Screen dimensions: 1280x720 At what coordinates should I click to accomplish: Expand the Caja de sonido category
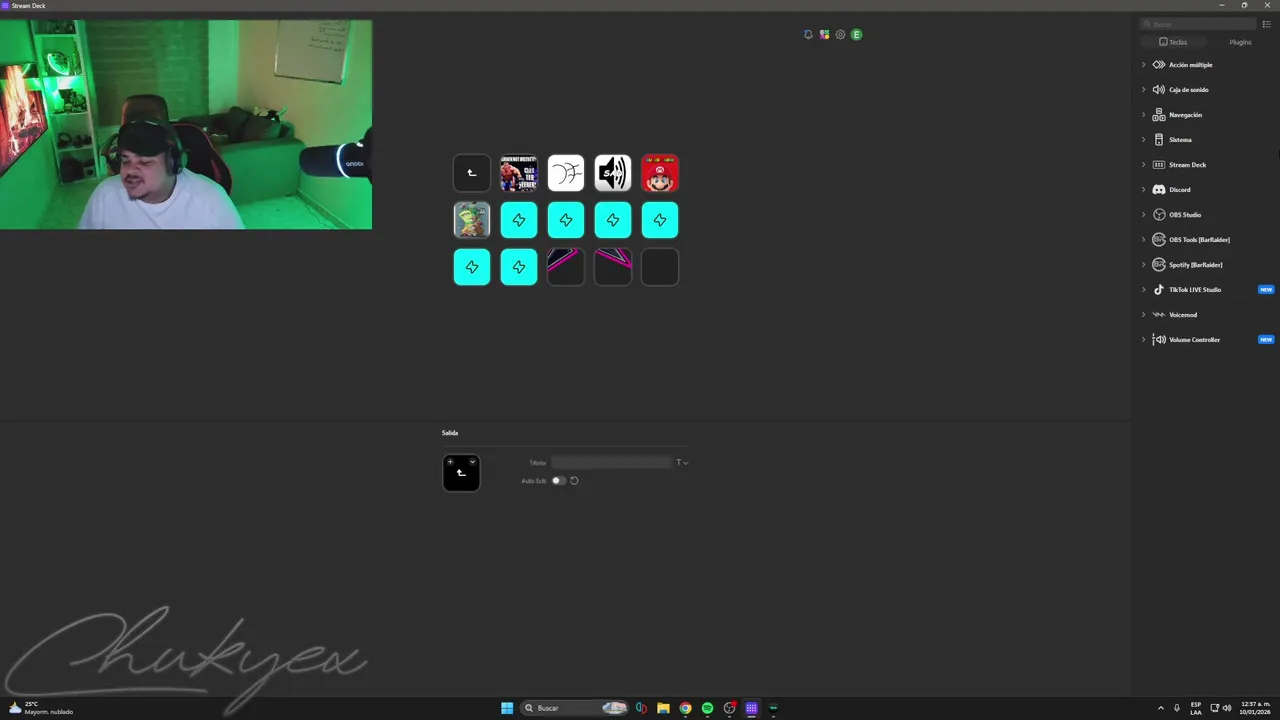(1144, 90)
